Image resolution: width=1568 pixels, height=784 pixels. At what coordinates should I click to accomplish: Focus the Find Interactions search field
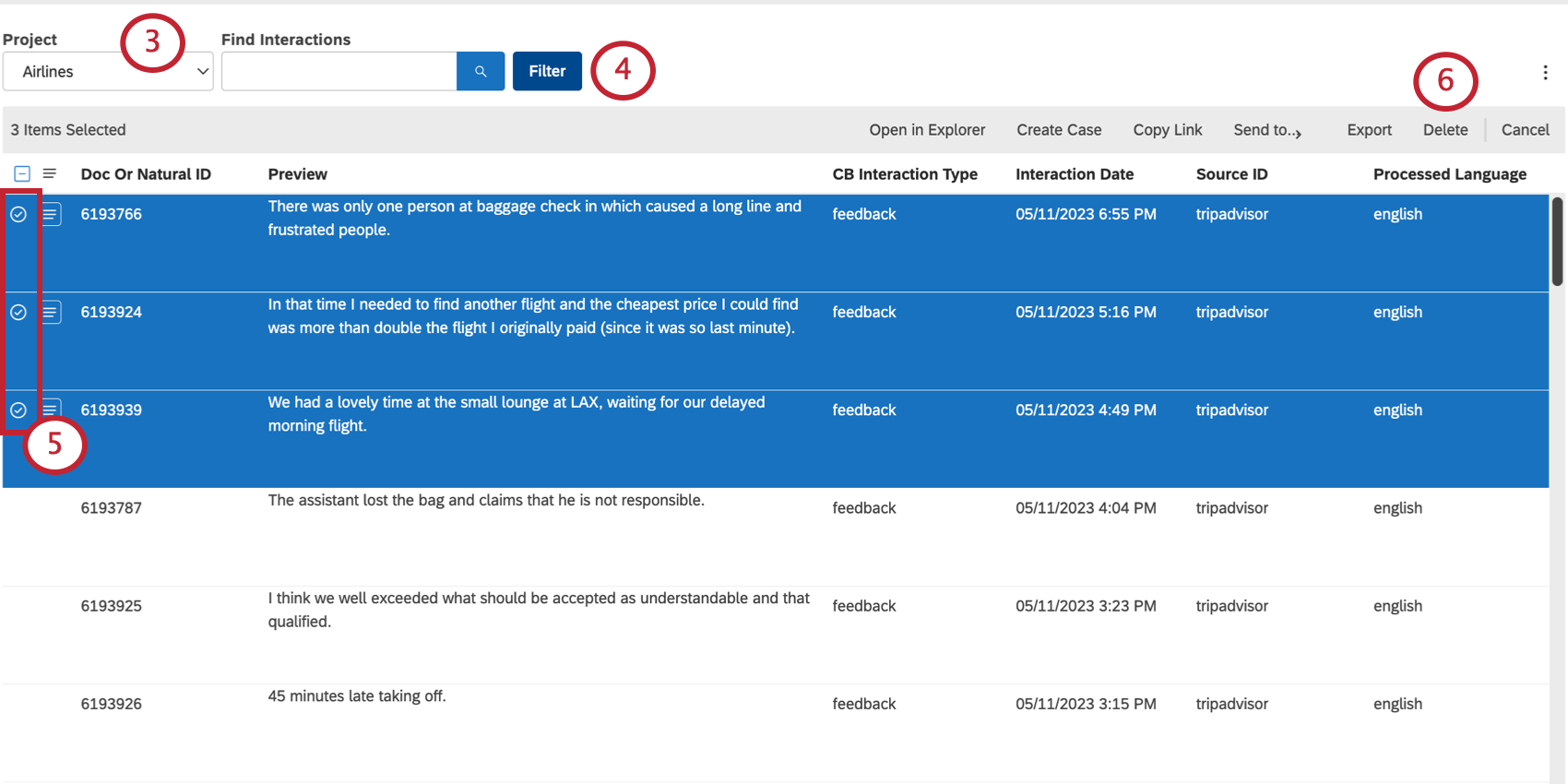point(339,71)
